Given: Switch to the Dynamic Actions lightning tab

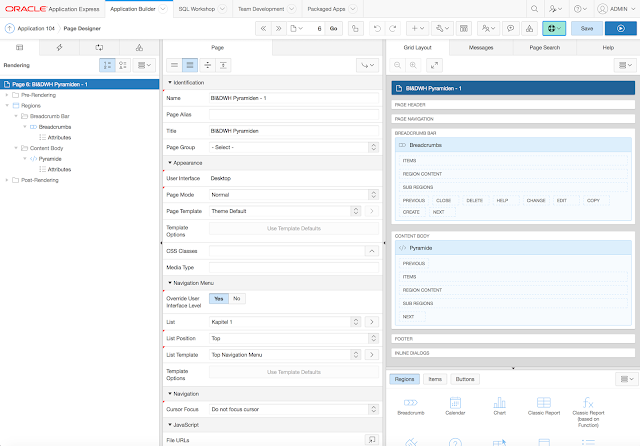Looking at the screenshot, I should [60, 48].
